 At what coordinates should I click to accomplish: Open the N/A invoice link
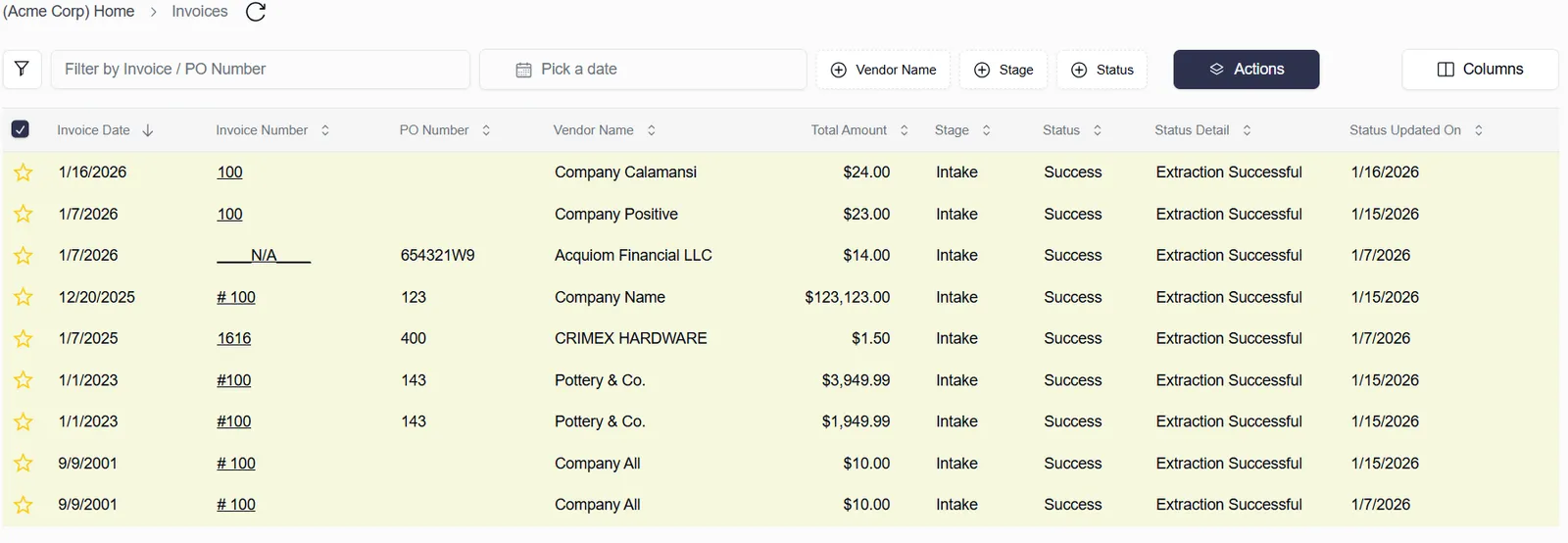coord(264,256)
